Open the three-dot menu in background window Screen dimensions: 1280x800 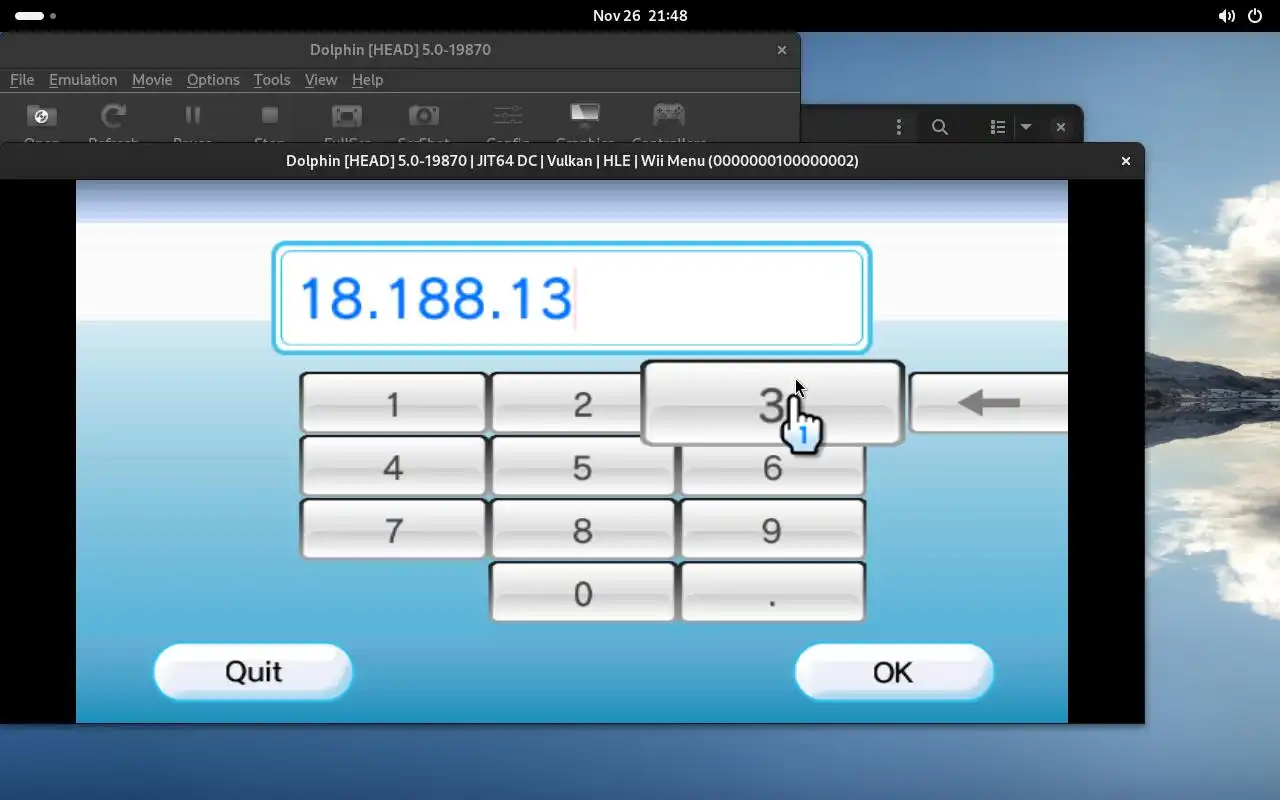899,127
